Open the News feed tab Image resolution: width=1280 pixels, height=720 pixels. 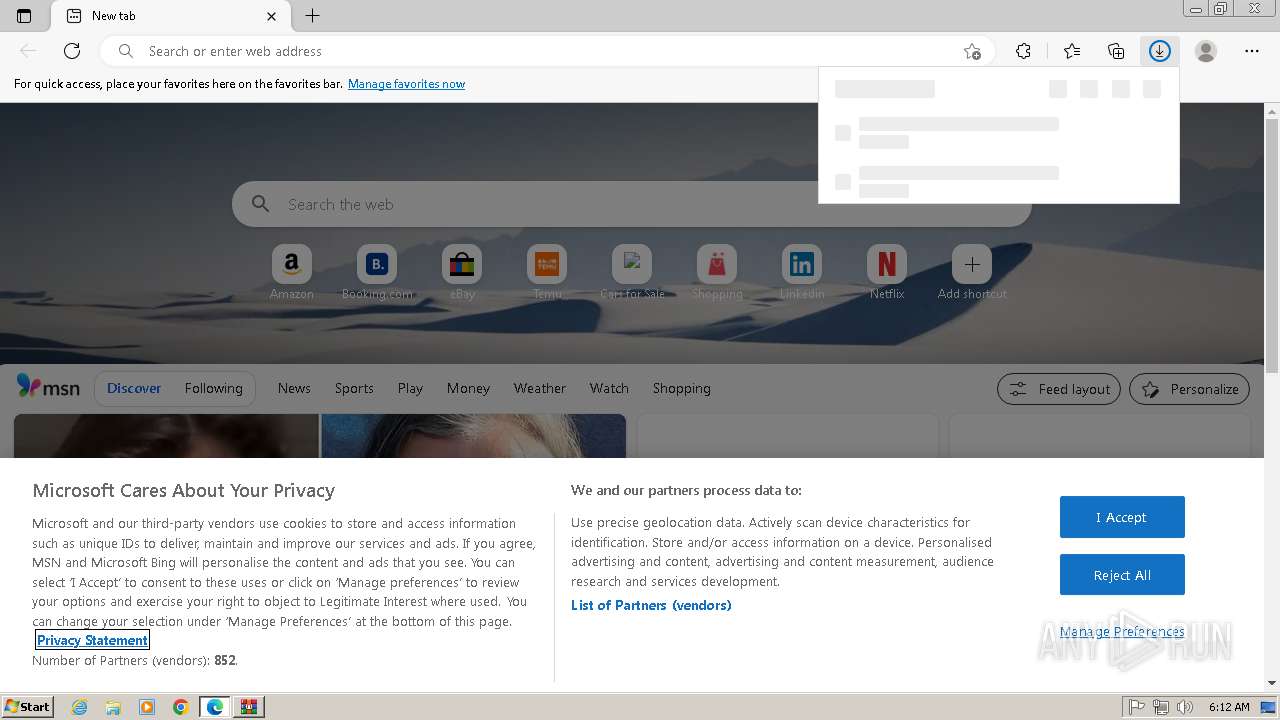294,388
